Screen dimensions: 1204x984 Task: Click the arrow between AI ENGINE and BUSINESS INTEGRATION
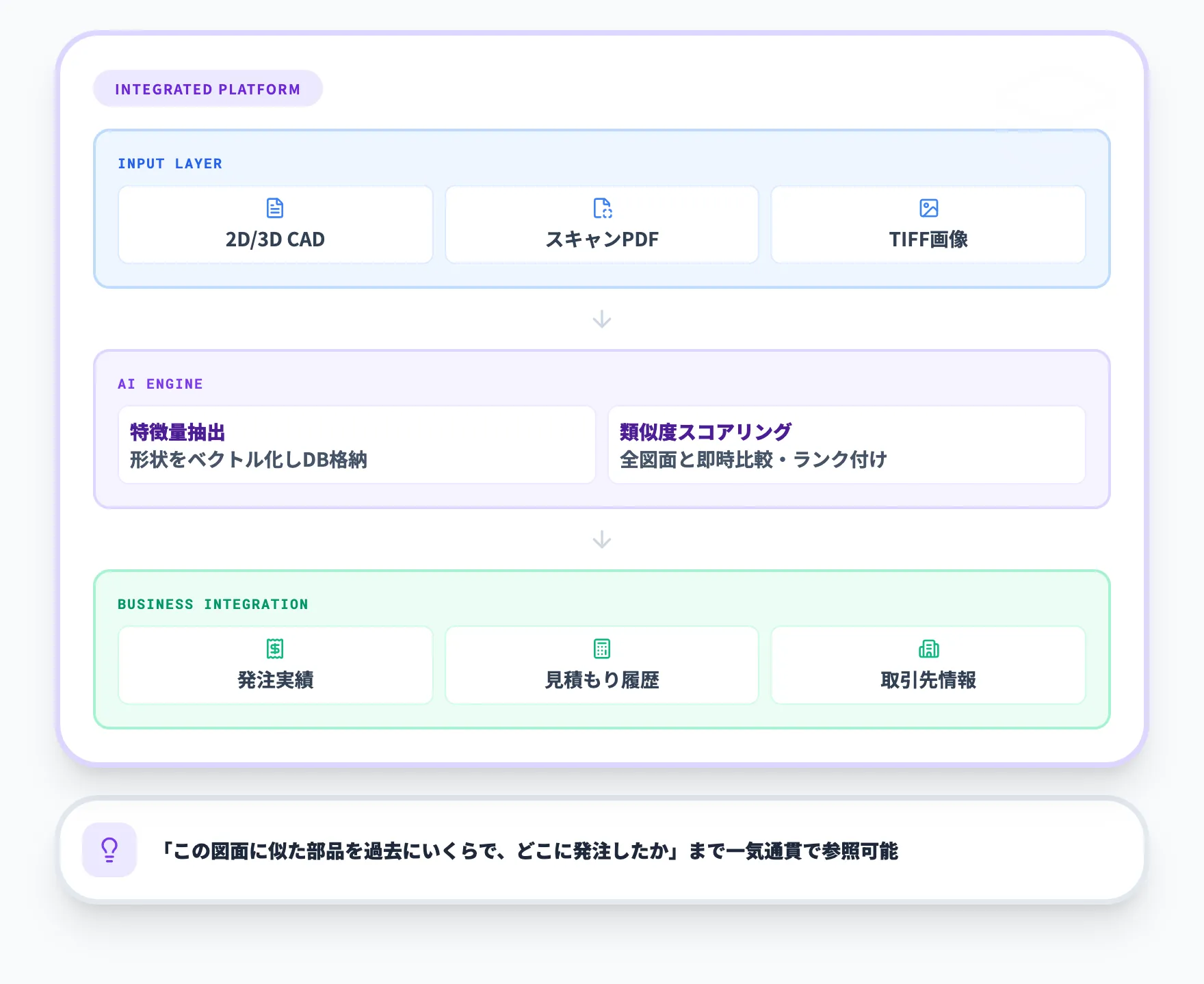pyautogui.click(x=601, y=538)
